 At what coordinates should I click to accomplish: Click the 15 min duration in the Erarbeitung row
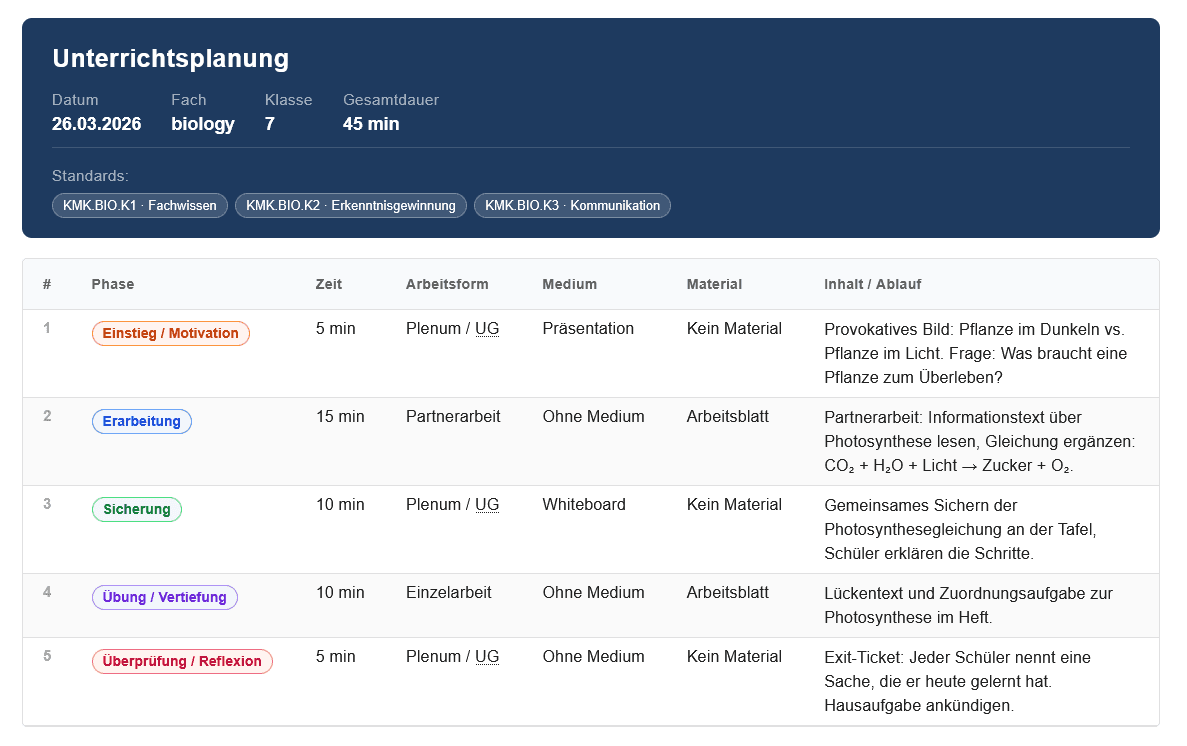click(x=340, y=416)
